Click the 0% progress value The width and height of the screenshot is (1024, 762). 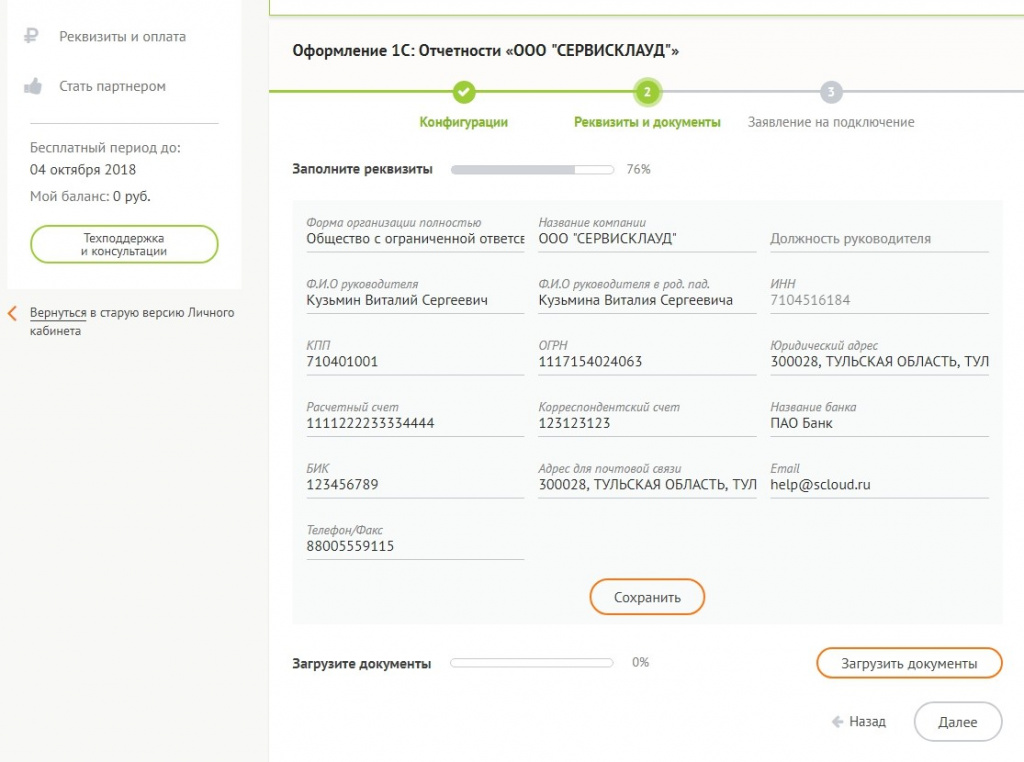coord(641,662)
